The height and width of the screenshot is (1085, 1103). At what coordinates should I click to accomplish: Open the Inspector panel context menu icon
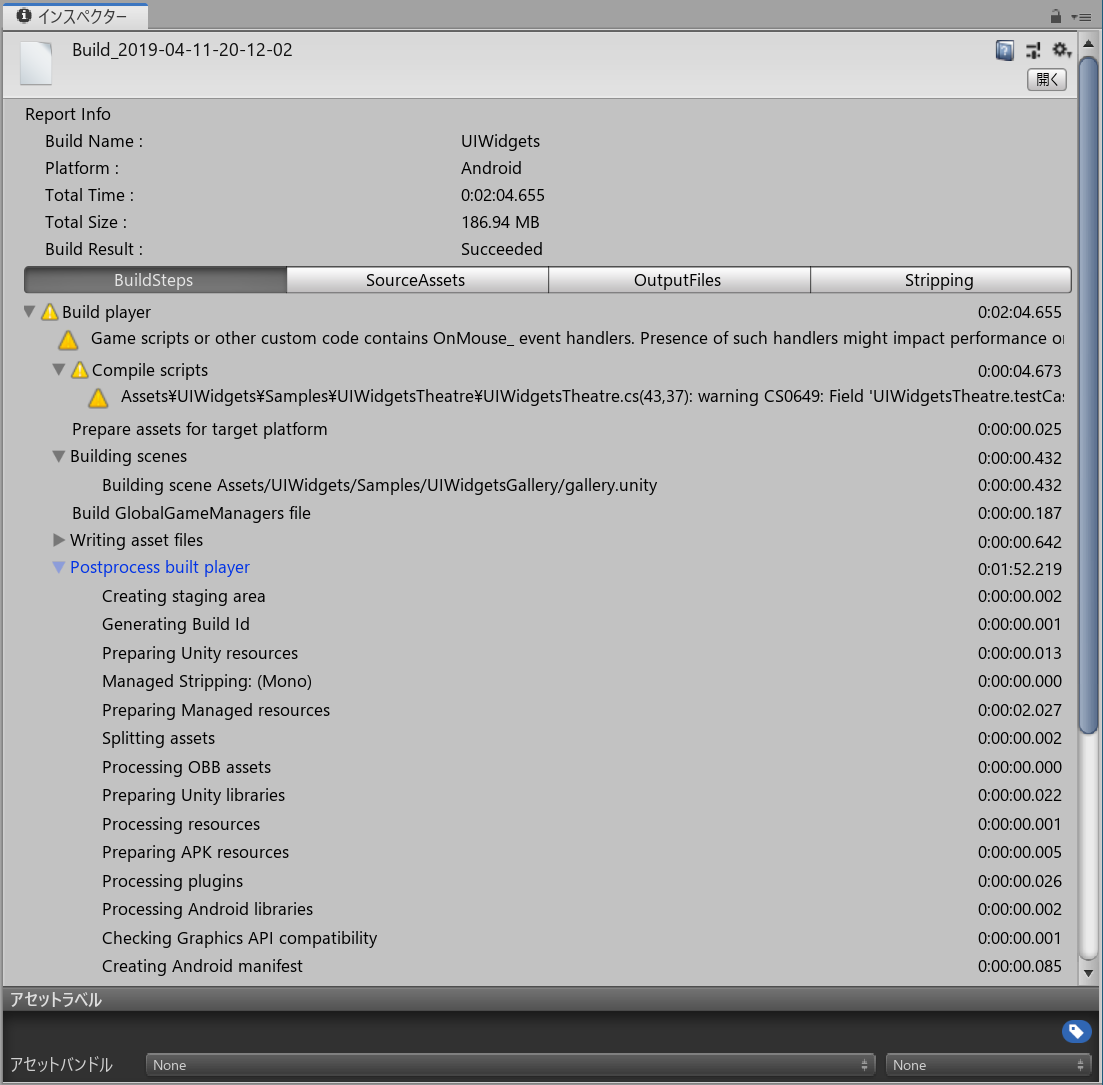pyautogui.click(x=1083, y=16)
